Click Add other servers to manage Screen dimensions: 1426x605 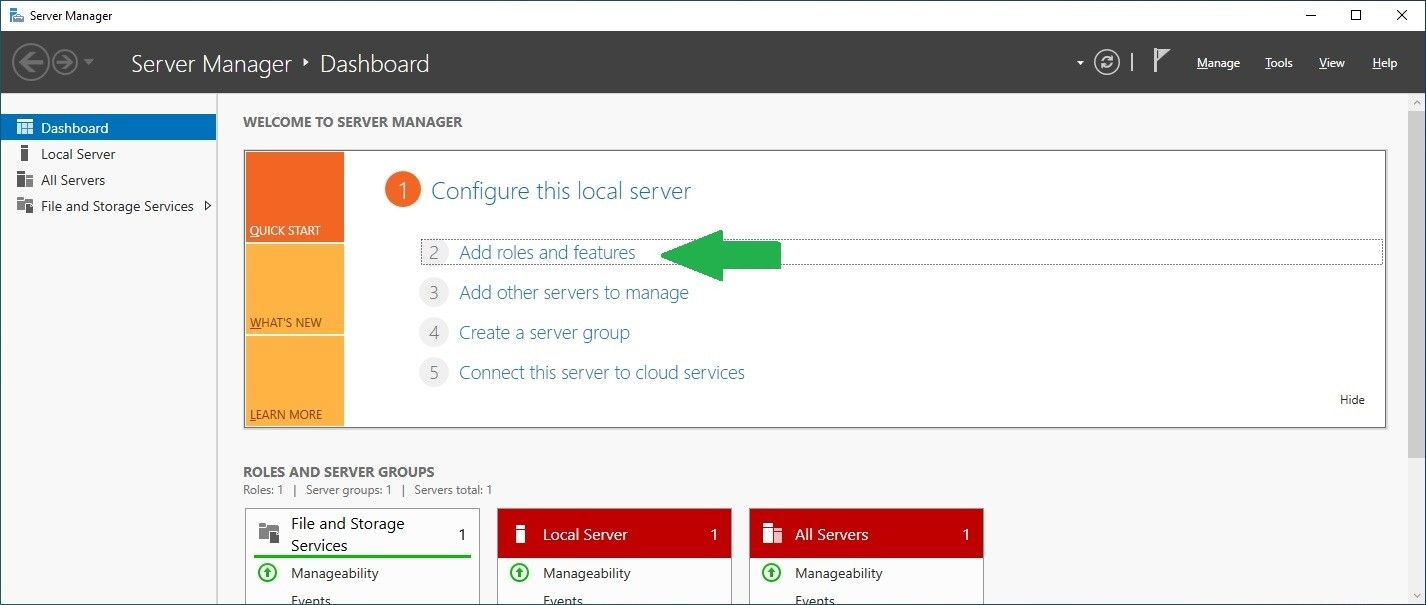point(574,293)
